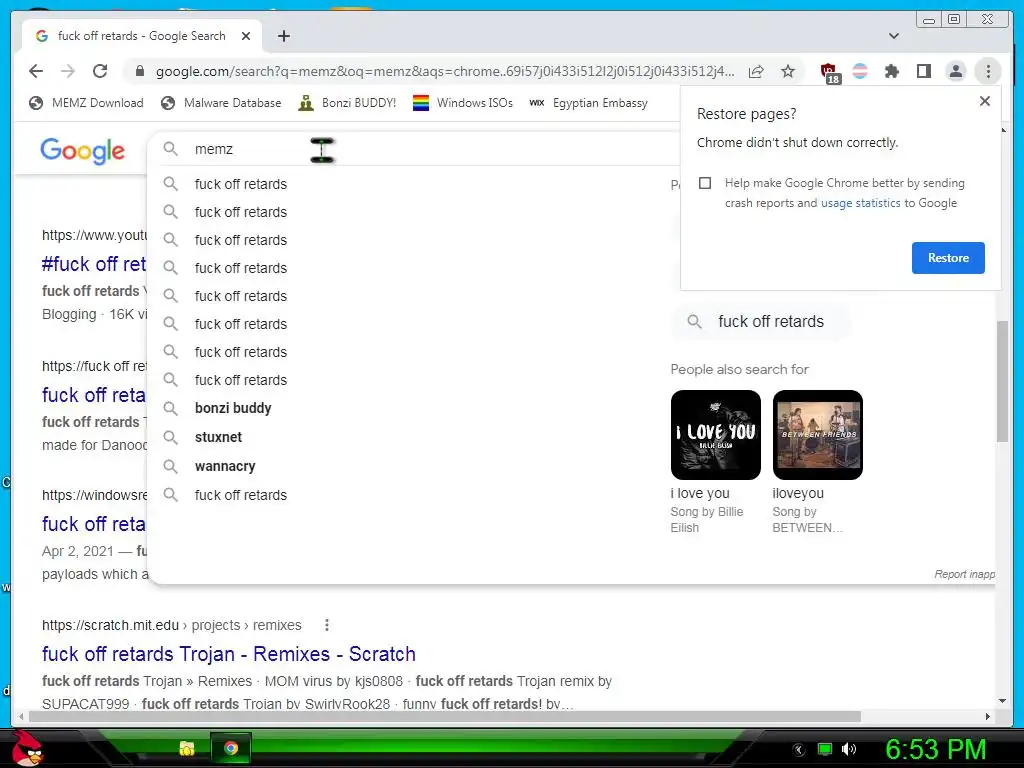Close the Google Search tab

[x=246, y=36]
